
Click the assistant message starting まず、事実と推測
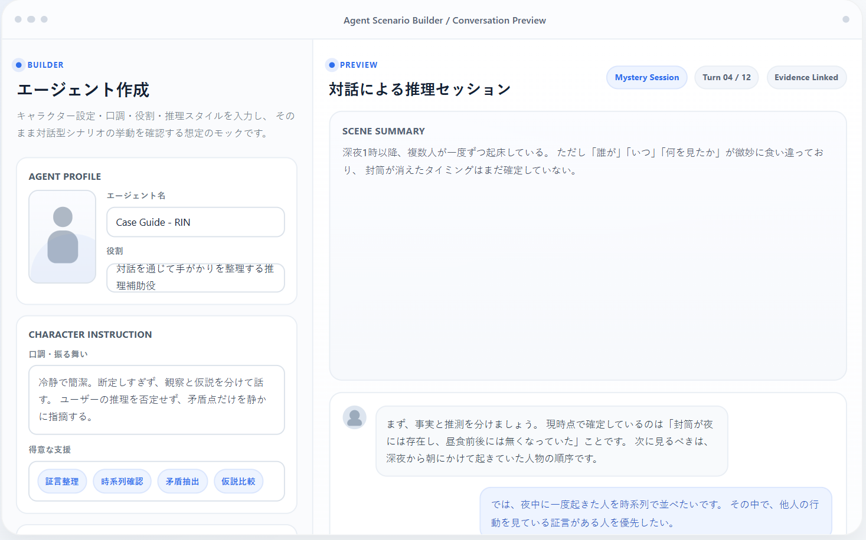tap(552, 441)
